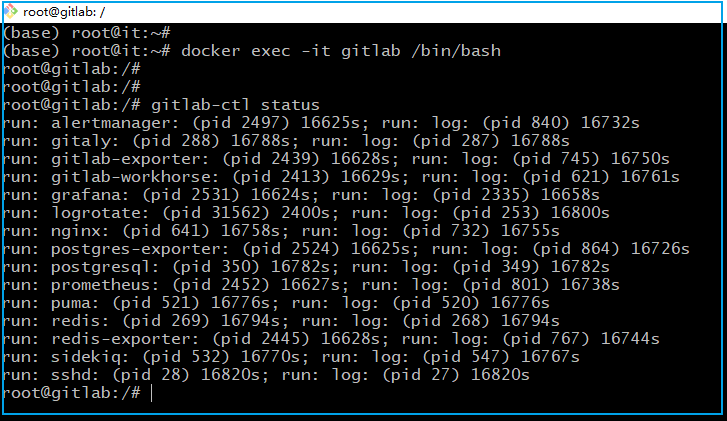The height and width of the screenshot is (421, 727).
Task: Click the 'redis:' status row
Action: coord(281,321)
